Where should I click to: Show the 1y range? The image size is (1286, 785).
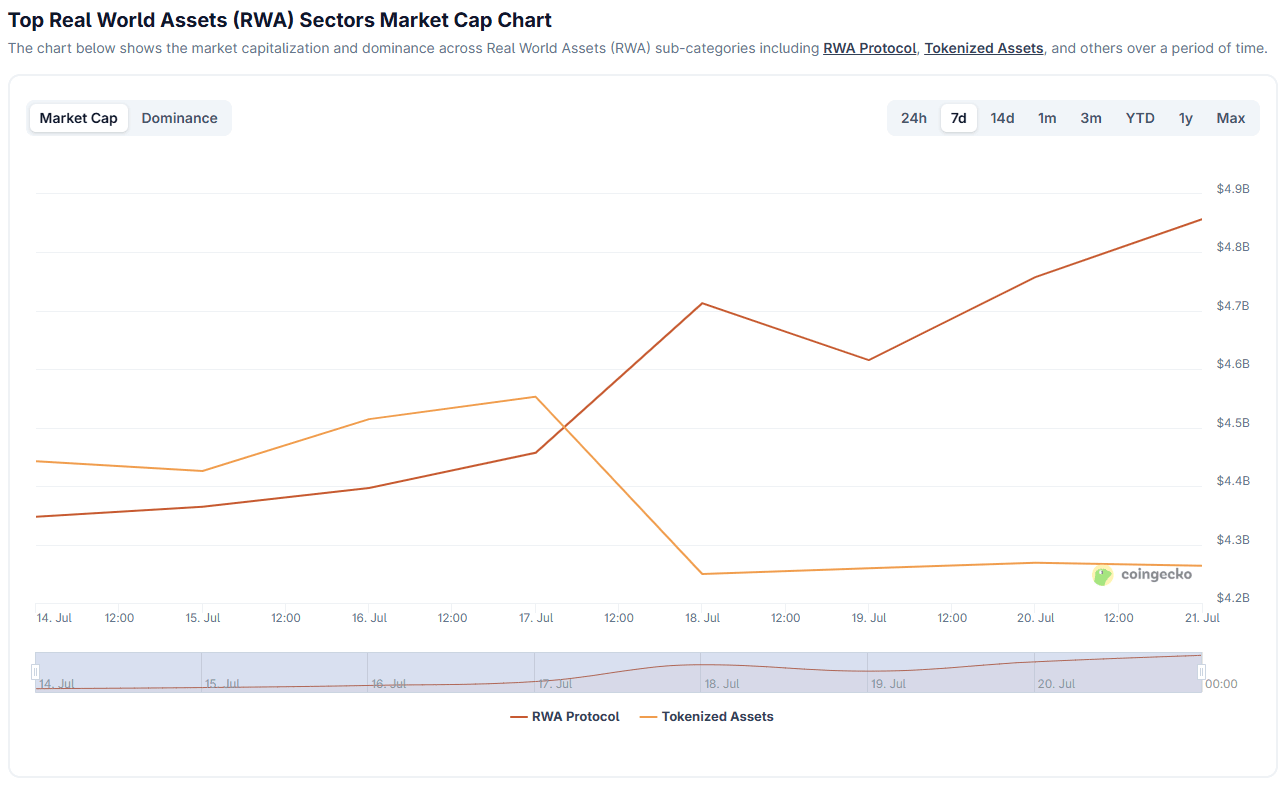1186,118
